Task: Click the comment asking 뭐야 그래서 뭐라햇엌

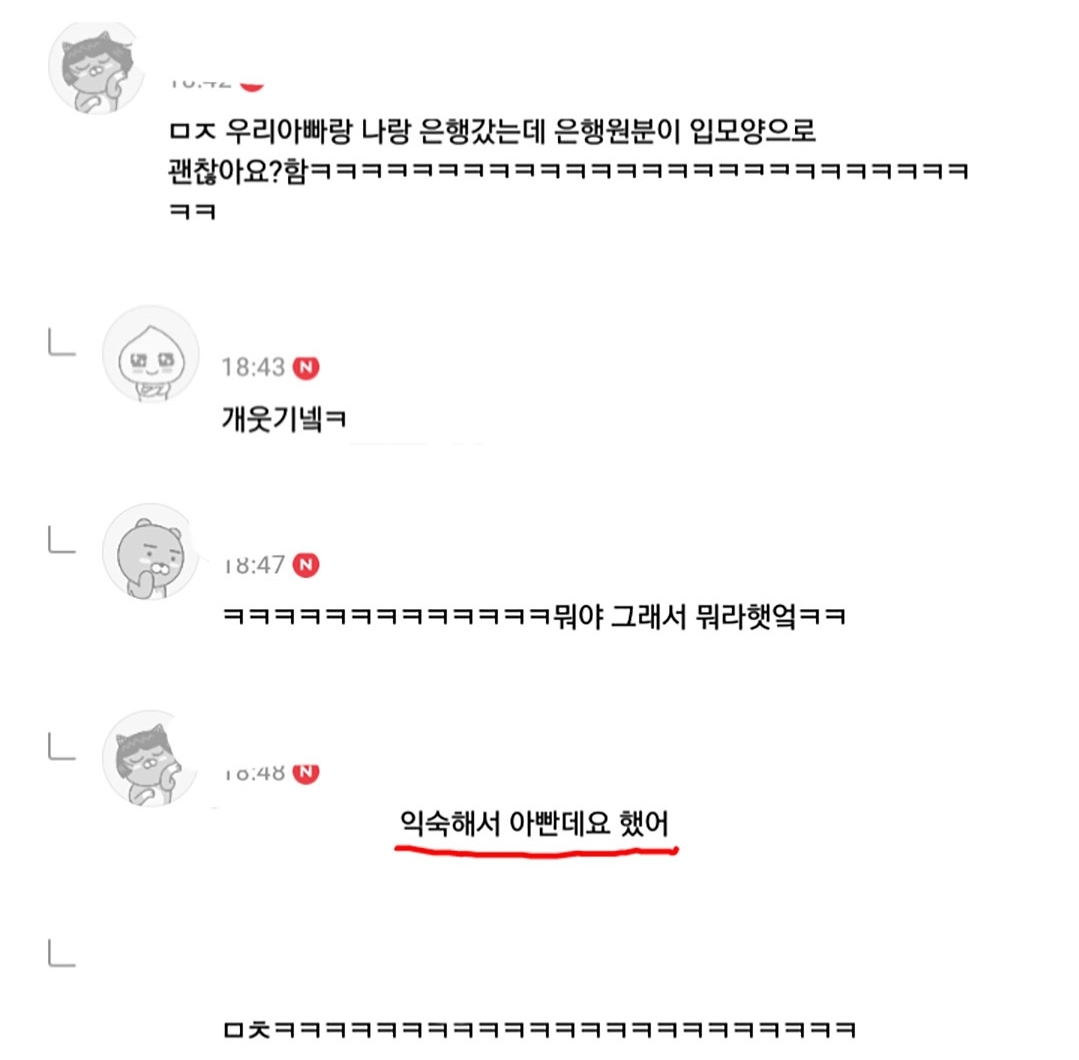Action: (x=535, y=616)
